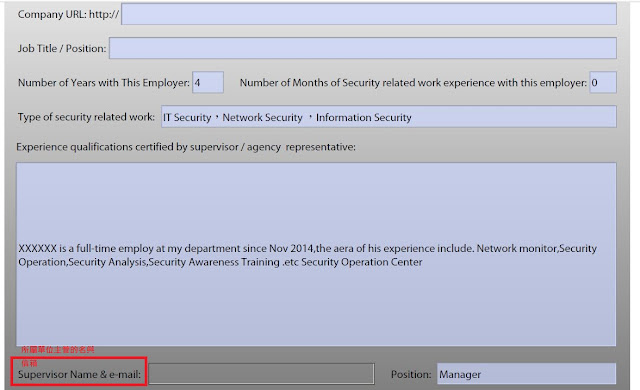The width and height of the screenshot is (640, 390).
Task: Click the Supervisor Name & e-mail input box
Action: [x=261, y=374]
